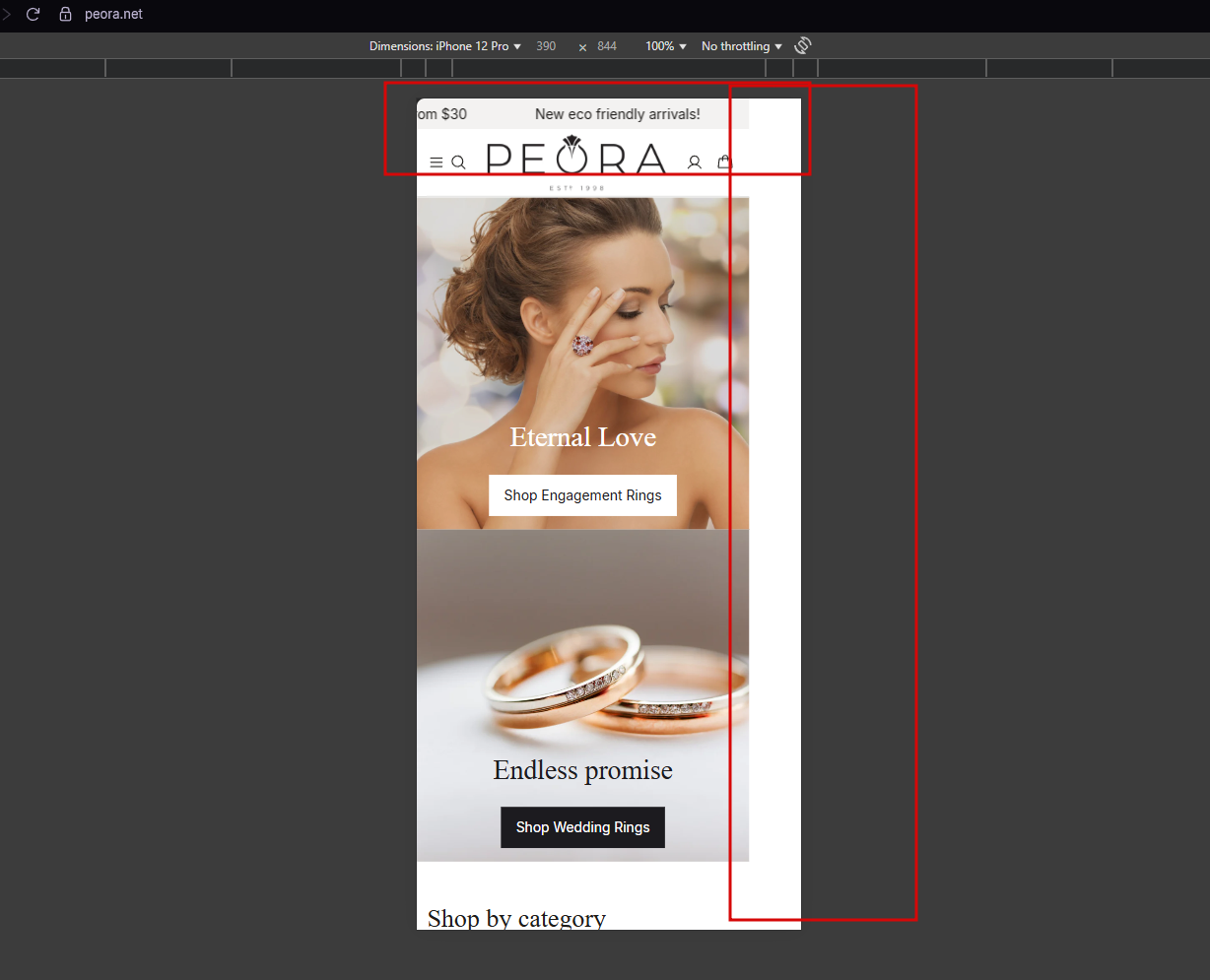This screenshot has width=1210, height=980.
Task: Click the Shop by category heading
Action: [x=516, y=918]
